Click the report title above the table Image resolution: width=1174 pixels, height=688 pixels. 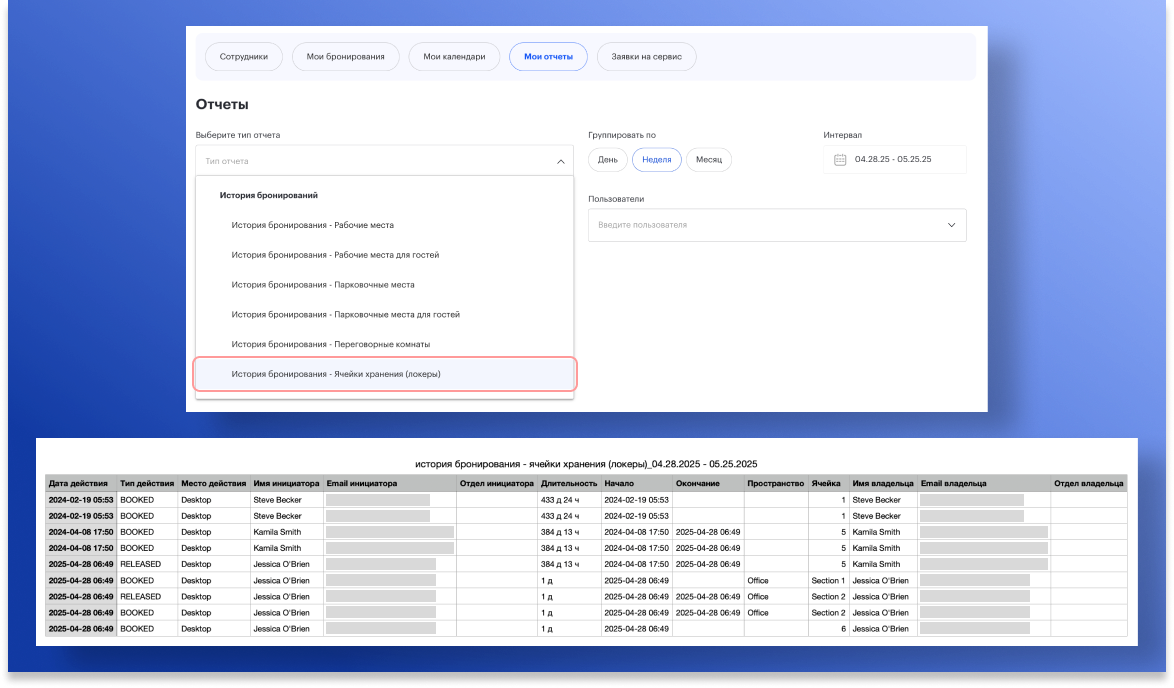click(x=586, y=464)
